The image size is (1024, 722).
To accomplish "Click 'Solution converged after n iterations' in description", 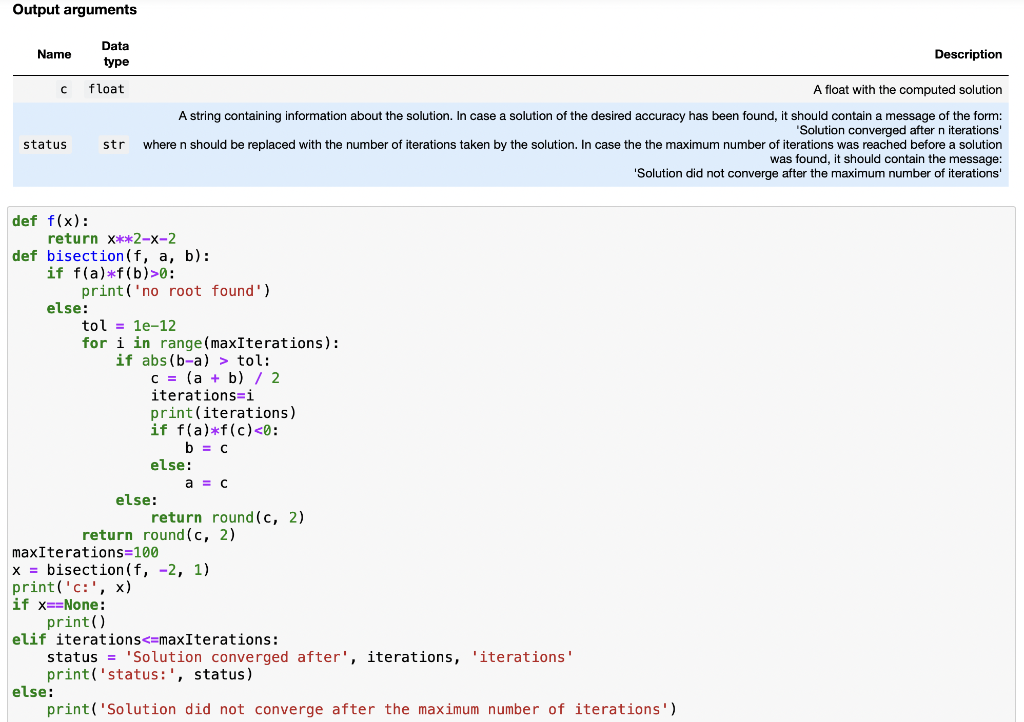I will (899, 130).
